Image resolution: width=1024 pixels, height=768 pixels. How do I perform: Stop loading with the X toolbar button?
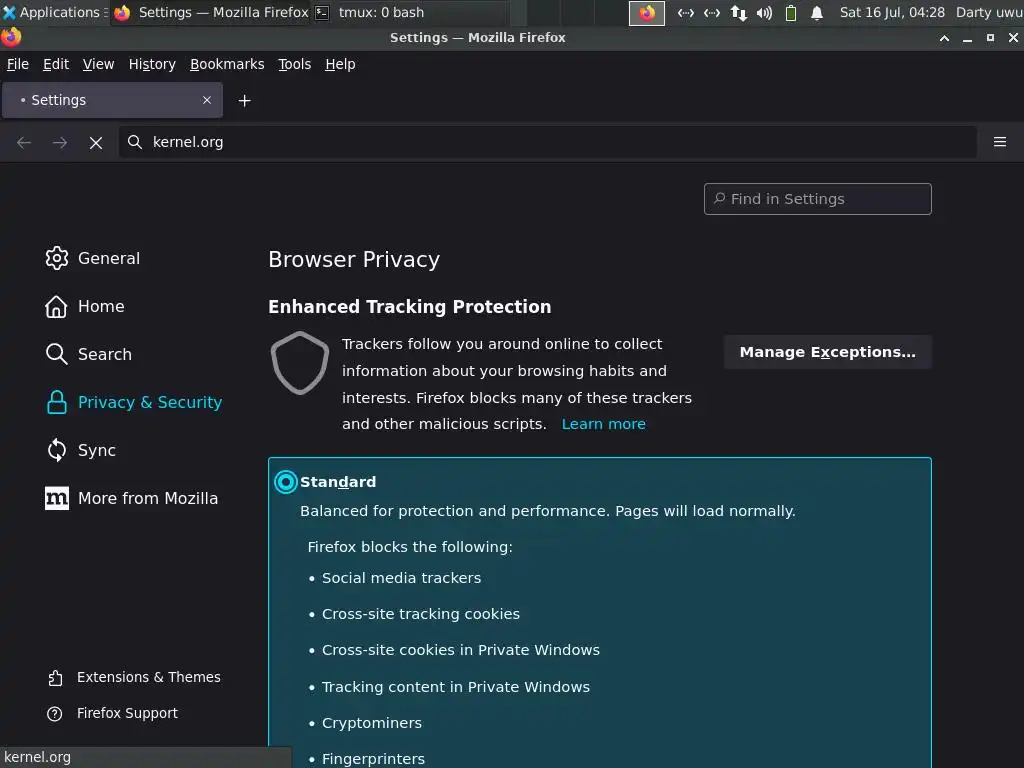click(x=96, y=142)
